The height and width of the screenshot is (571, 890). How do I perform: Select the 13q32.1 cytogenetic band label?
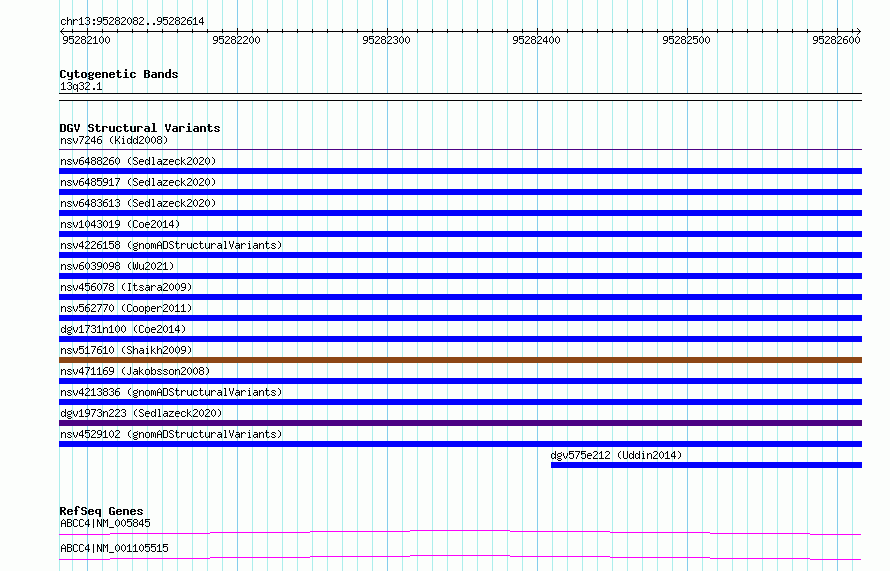tap(81, 86)
